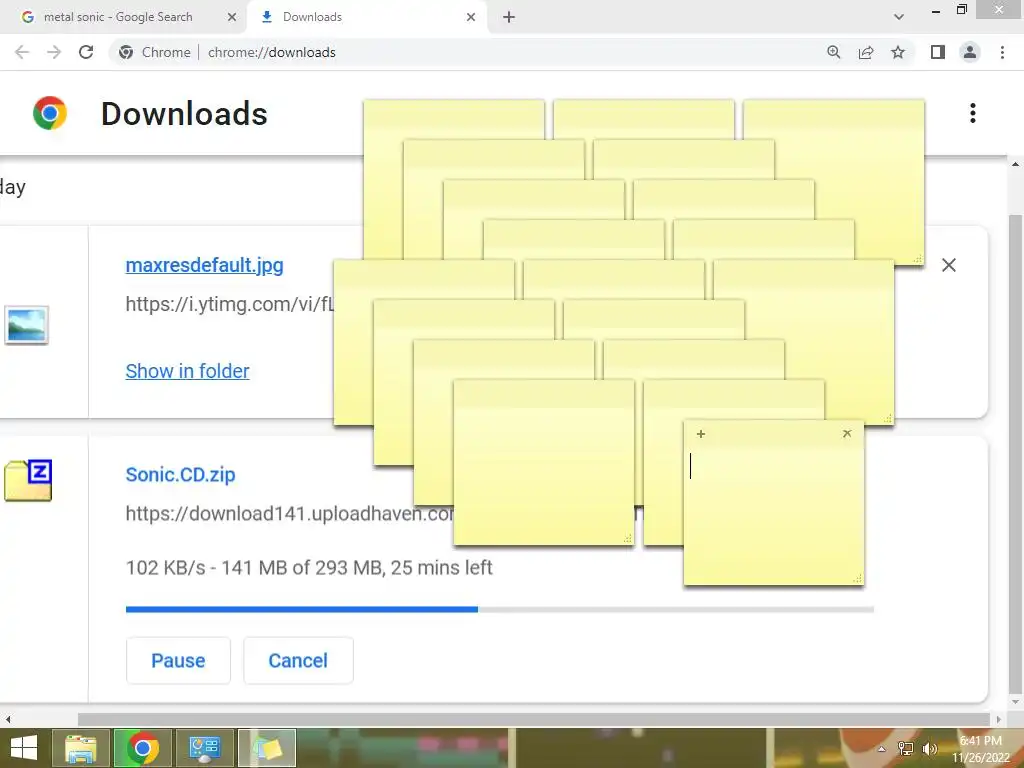Open the Control Panel taskbar icon
The image size is (1024, 768).
[204, 748]
